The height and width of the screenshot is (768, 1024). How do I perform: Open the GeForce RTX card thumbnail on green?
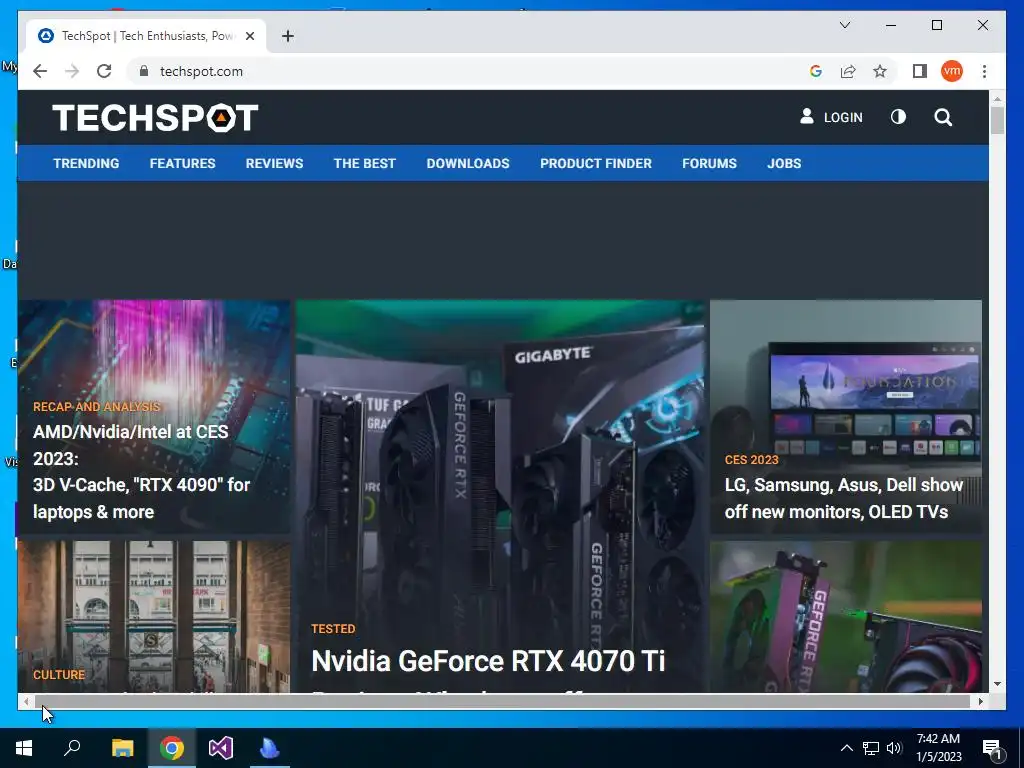(x=846, y=616)
